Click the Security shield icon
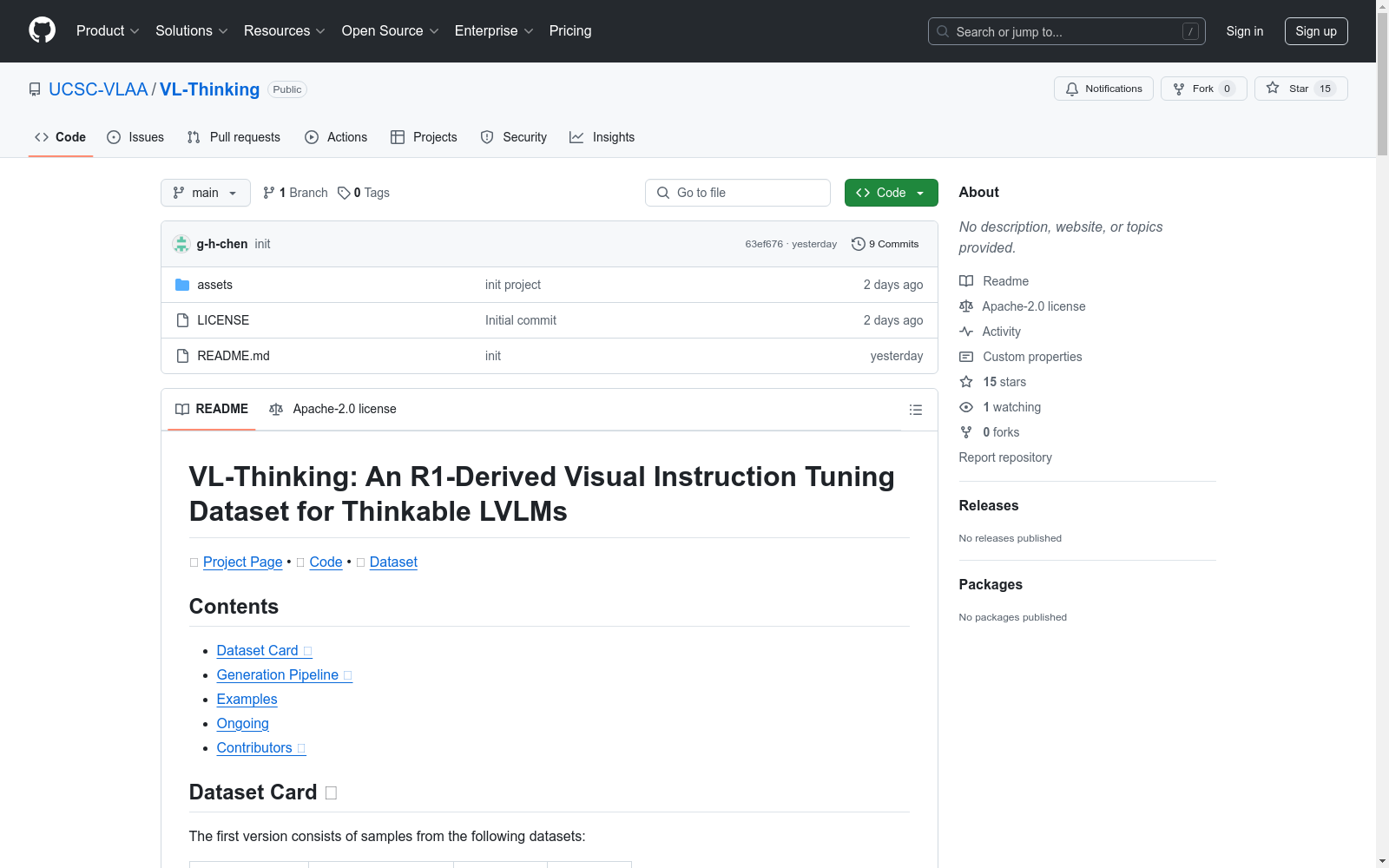The width and height of the screenshot is (1389, 868). (x=487, y=137)
